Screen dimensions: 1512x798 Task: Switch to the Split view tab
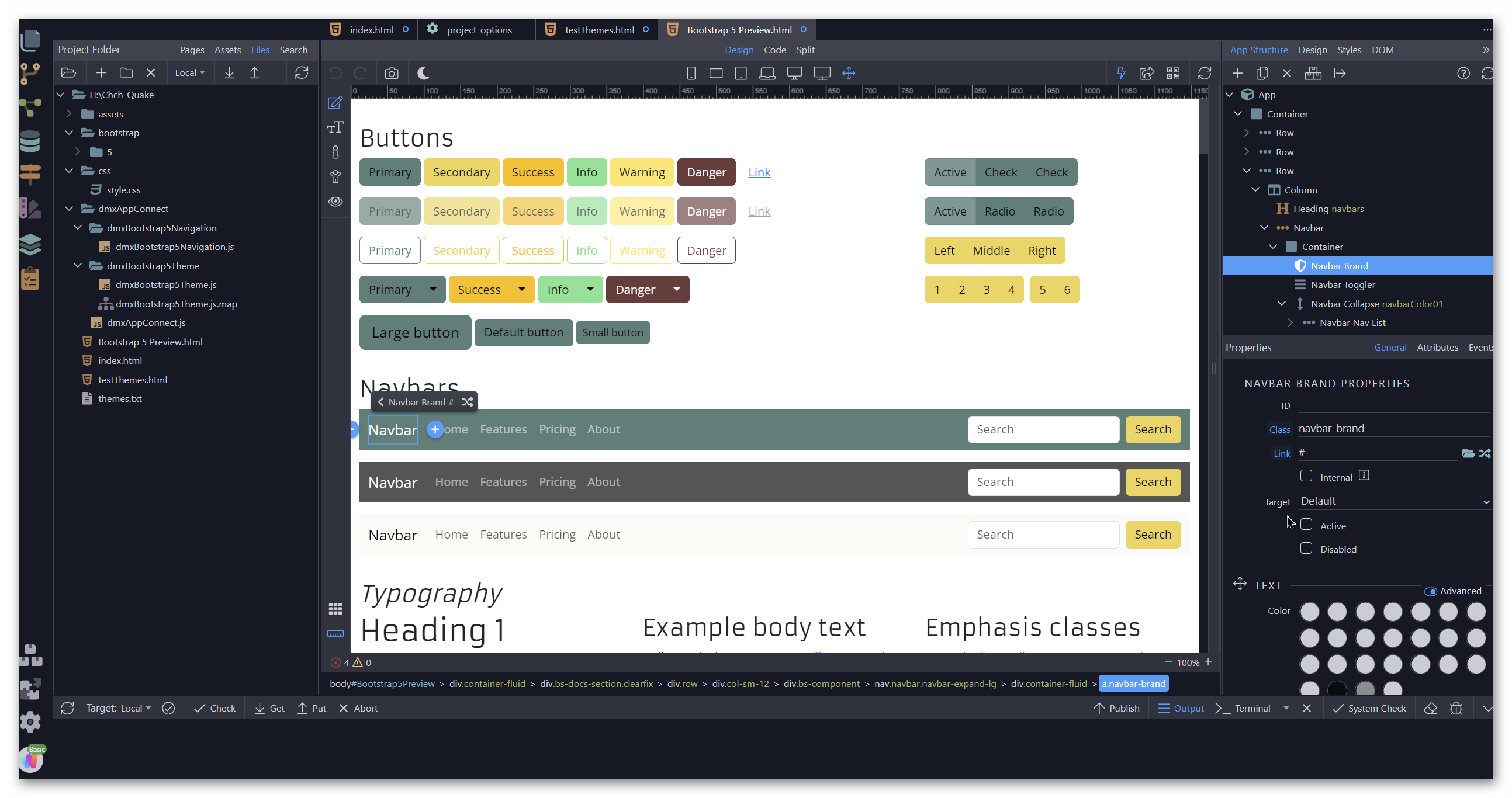805,50
